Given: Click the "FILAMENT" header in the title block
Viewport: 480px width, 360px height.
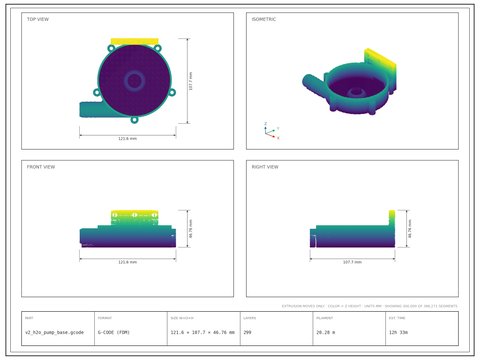Looking at the screenshot, I should coord(325,318).
